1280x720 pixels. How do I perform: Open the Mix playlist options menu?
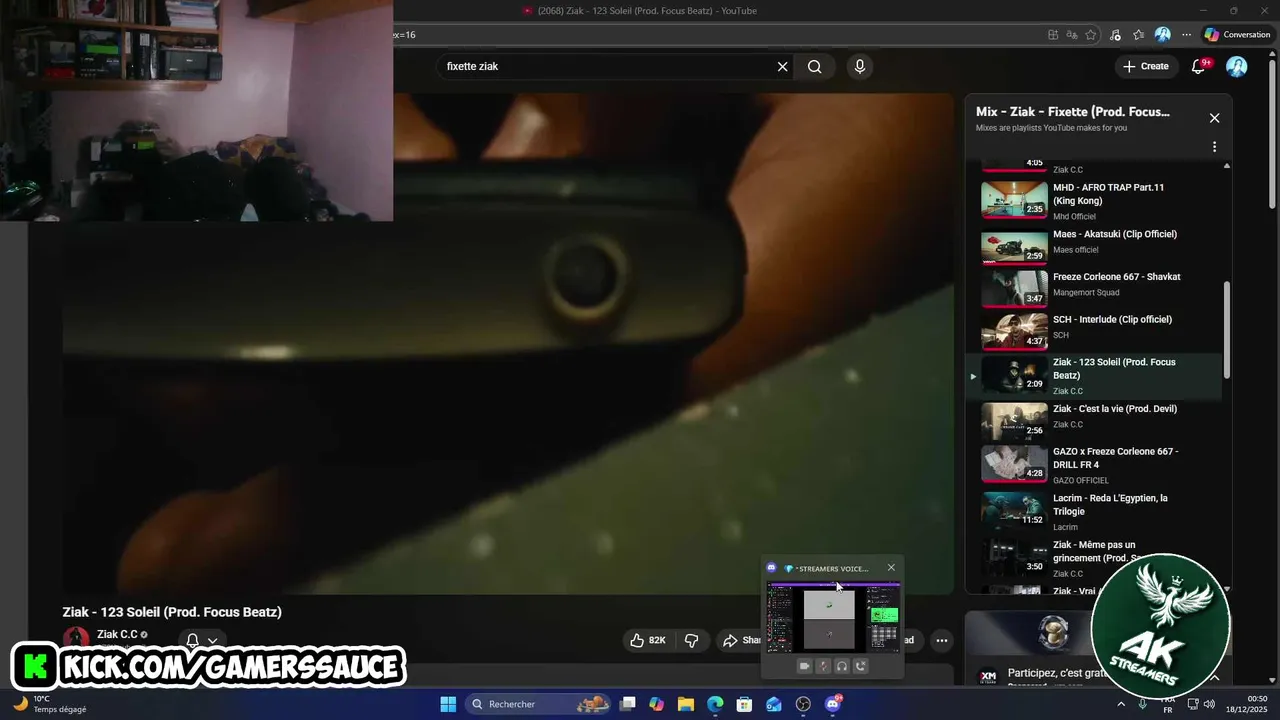tap(1214, 147)
